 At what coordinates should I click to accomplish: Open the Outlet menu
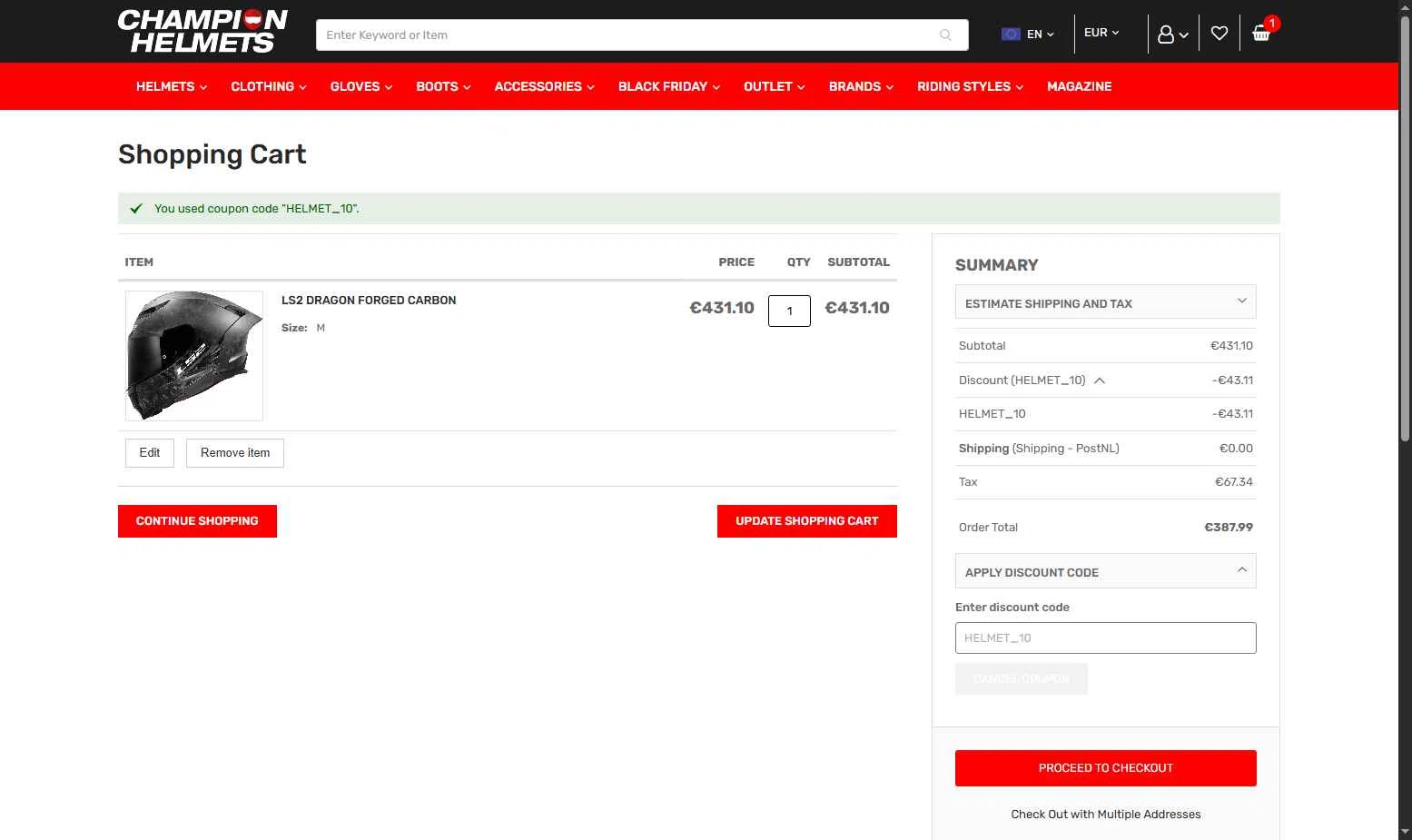[775, 86]
